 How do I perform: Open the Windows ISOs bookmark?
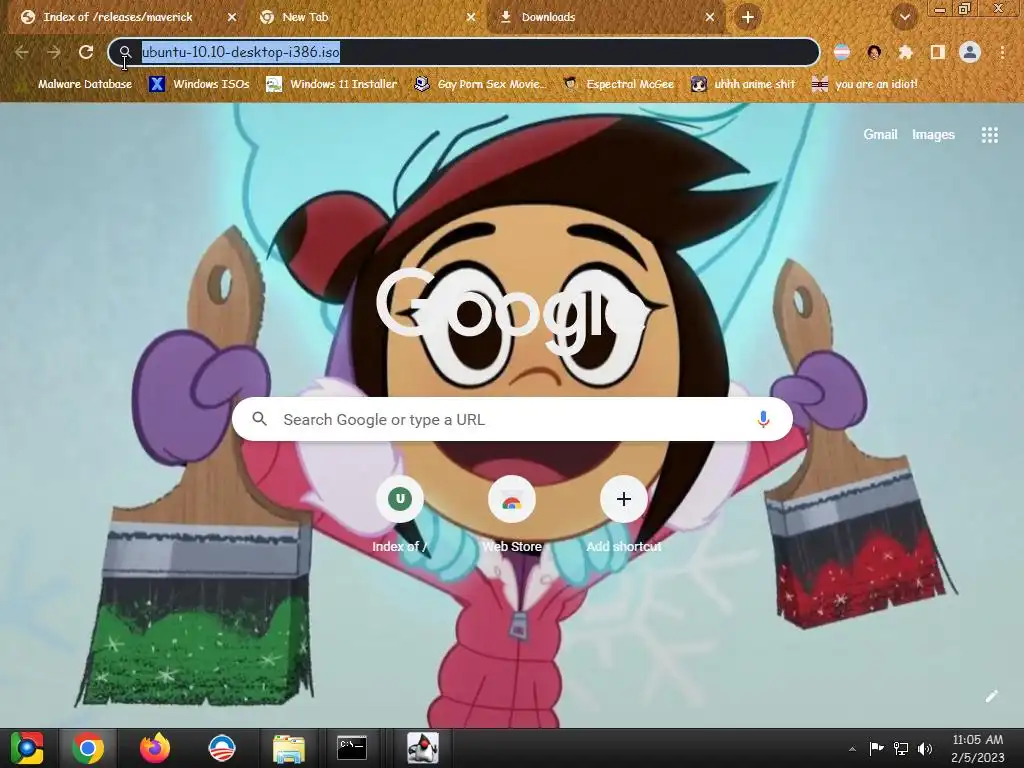[x=200, y=84]
